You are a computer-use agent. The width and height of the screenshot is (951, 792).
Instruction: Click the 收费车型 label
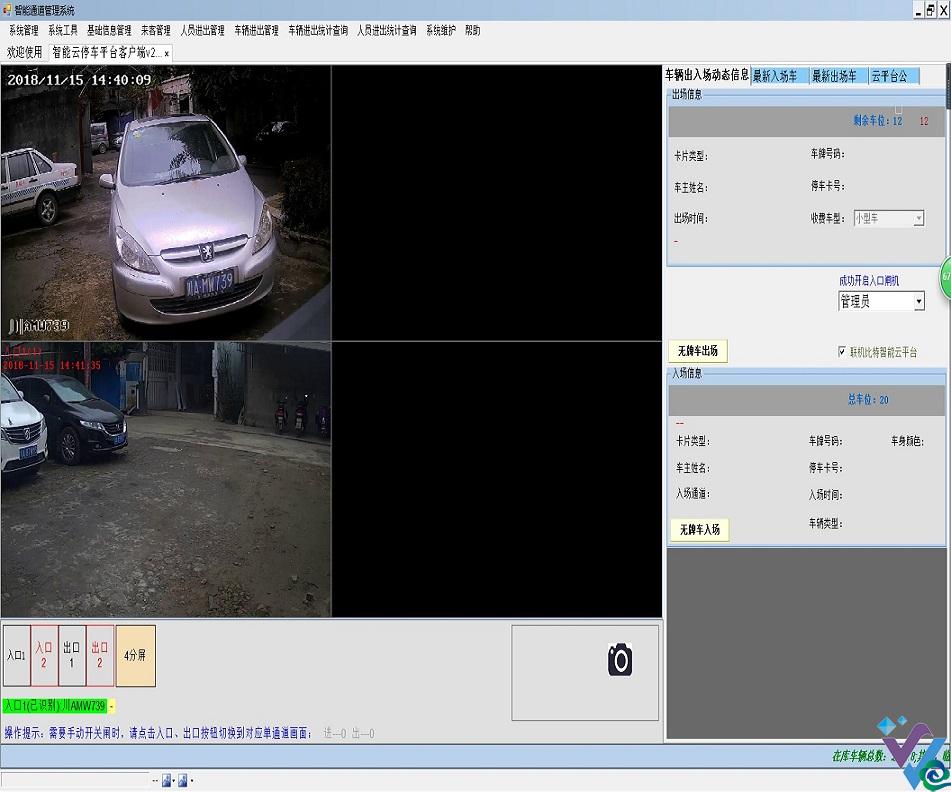pyautogui.click(x=828, y=218)
